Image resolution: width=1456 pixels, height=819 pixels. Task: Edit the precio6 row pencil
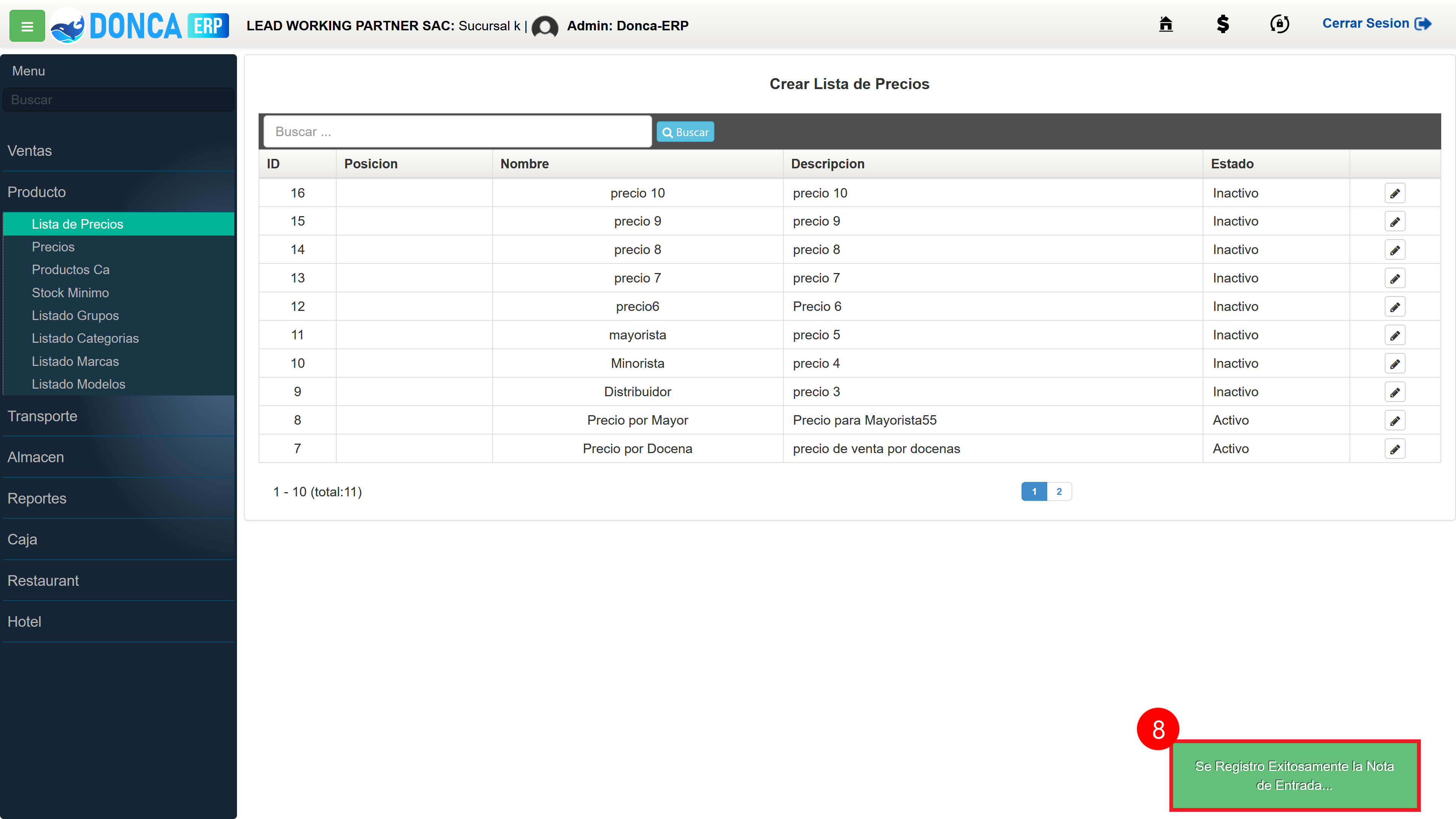tap(1395, 307)
